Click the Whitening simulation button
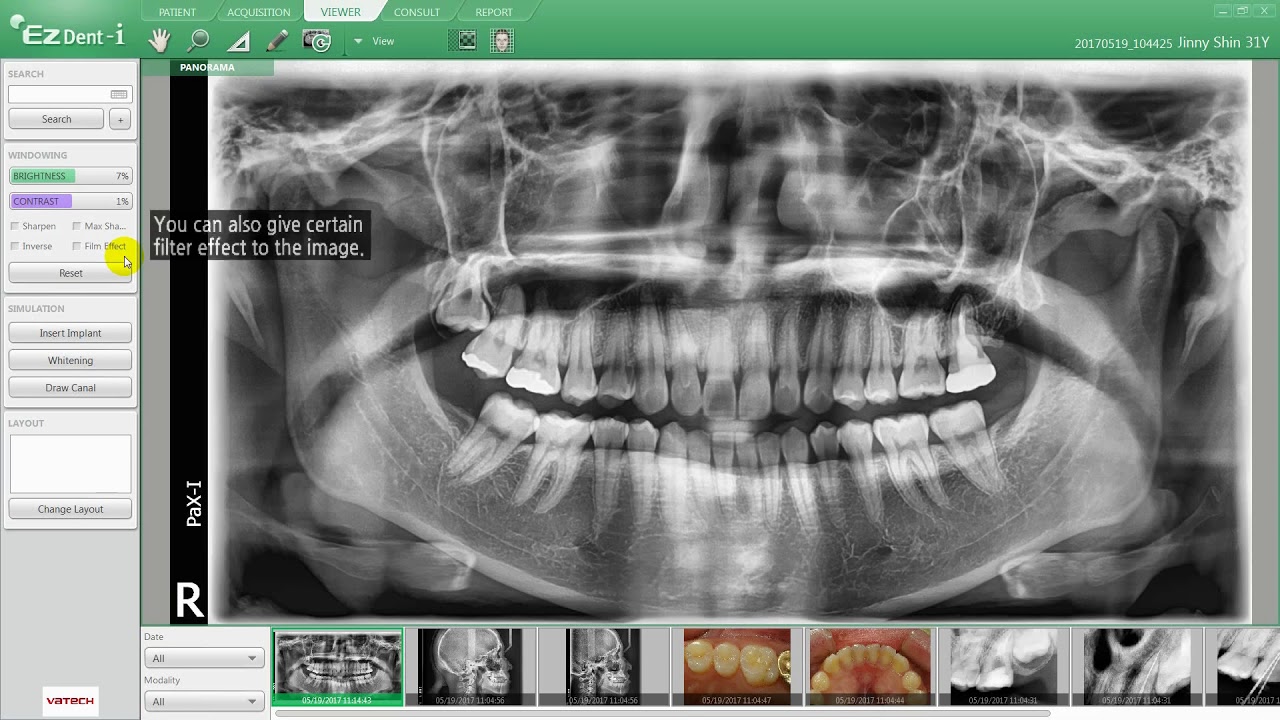The height and width of the screenshot is (720, 1280). point(70,360)
